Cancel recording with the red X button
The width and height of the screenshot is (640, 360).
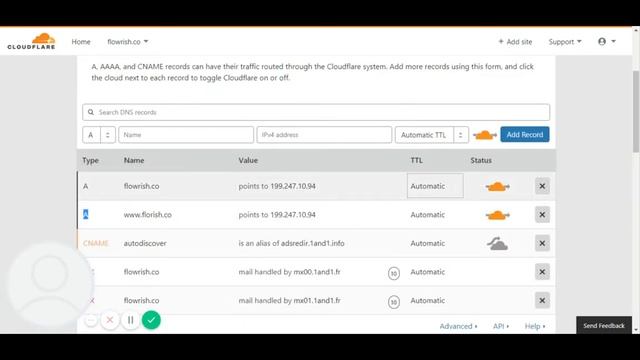point(110,320)
